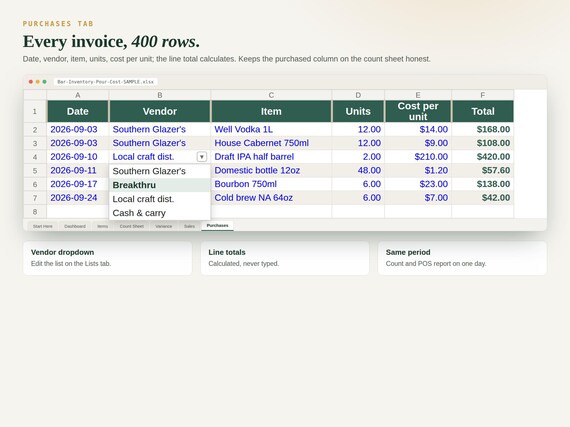
Task: Click the Total header cell
Action: [483, 111]
